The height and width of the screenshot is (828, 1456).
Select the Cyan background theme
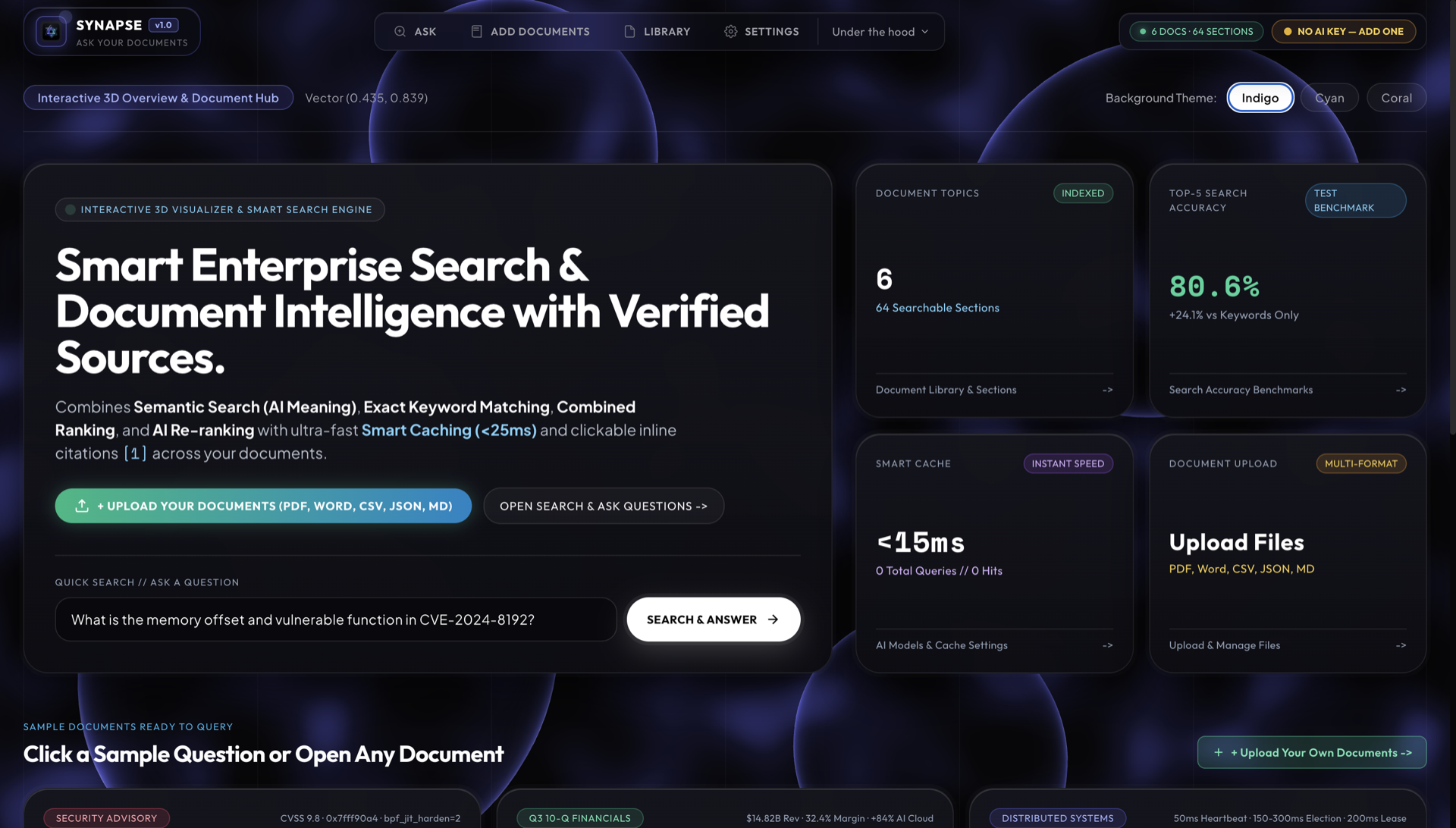coord(1329,98)
